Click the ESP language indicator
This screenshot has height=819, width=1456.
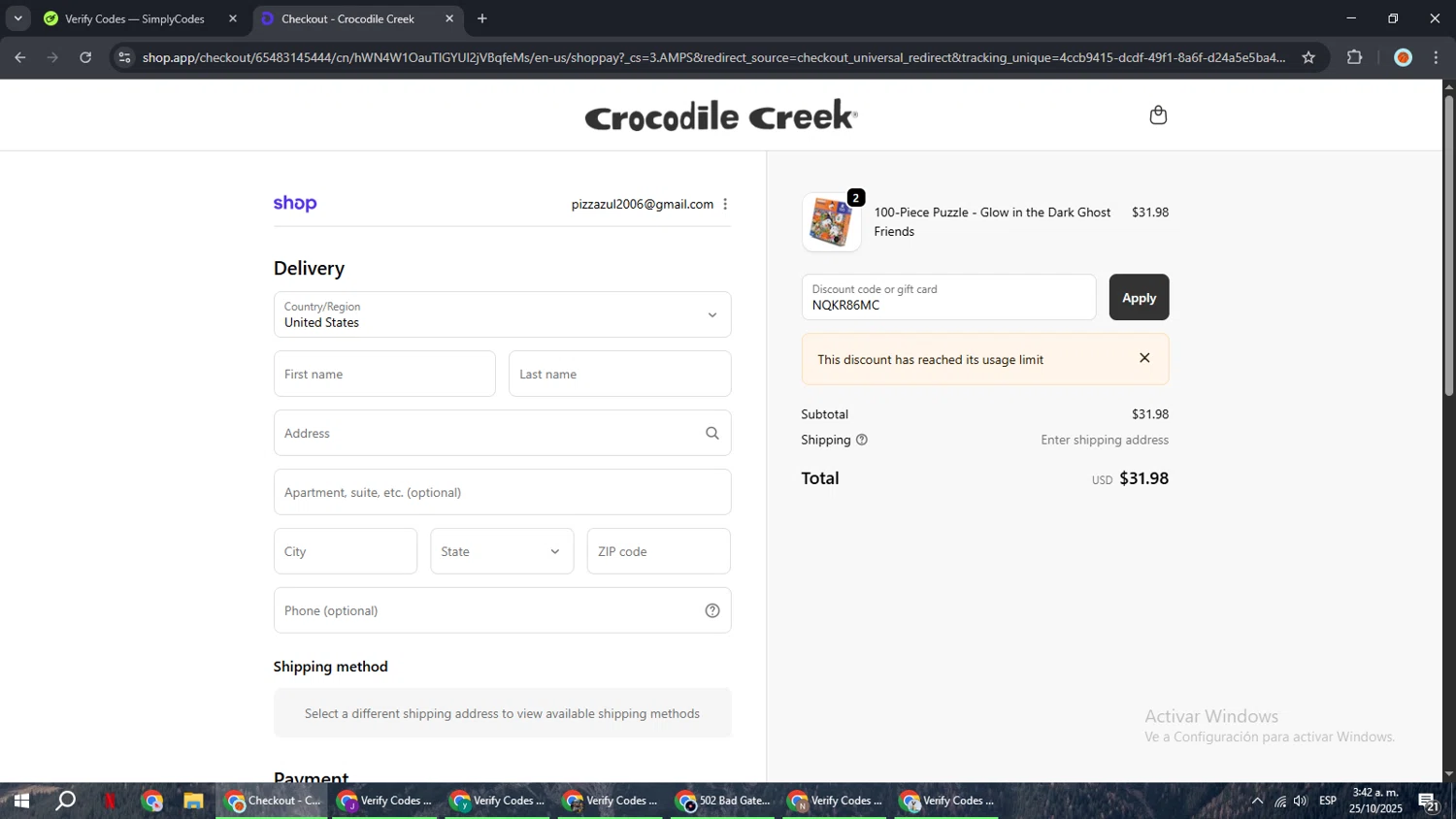(1328, 801)
